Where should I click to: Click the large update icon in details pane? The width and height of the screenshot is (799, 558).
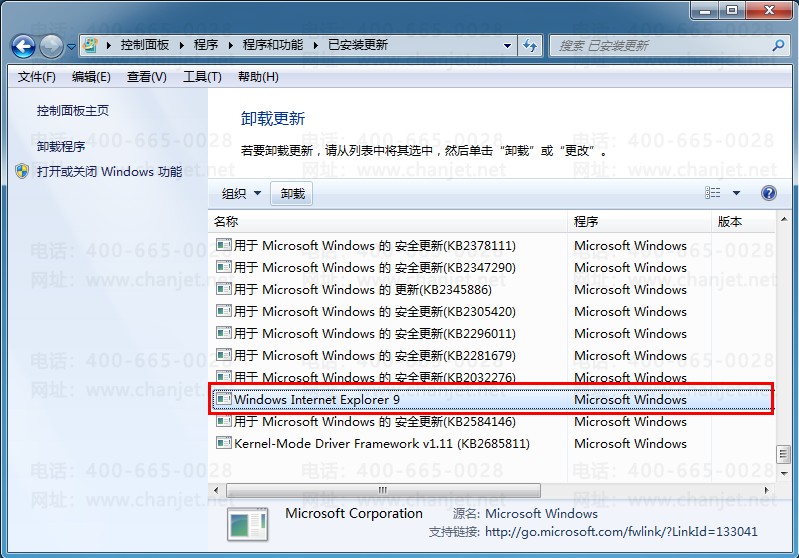248,524
